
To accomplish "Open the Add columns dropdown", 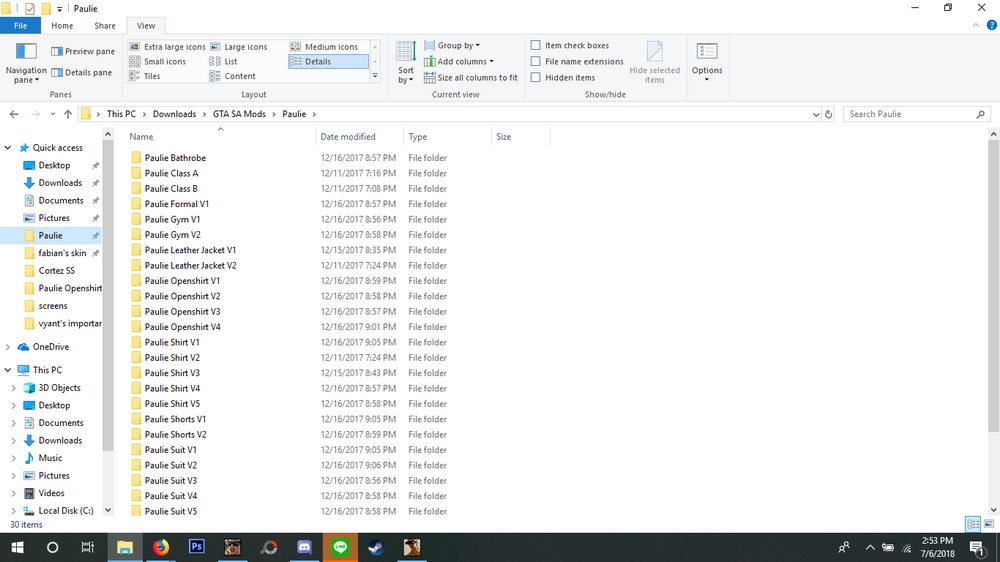I will point(459,61).
